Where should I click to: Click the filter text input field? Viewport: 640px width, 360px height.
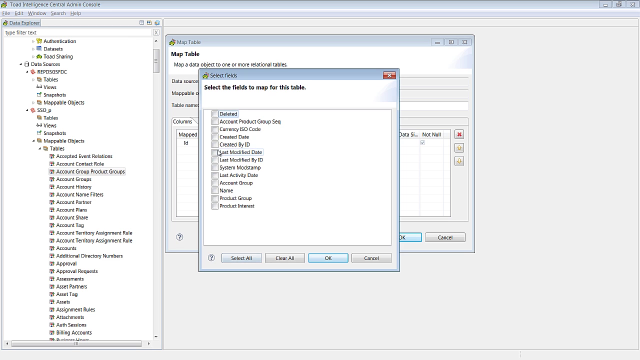pyautogui.click(x=78, y=32)
